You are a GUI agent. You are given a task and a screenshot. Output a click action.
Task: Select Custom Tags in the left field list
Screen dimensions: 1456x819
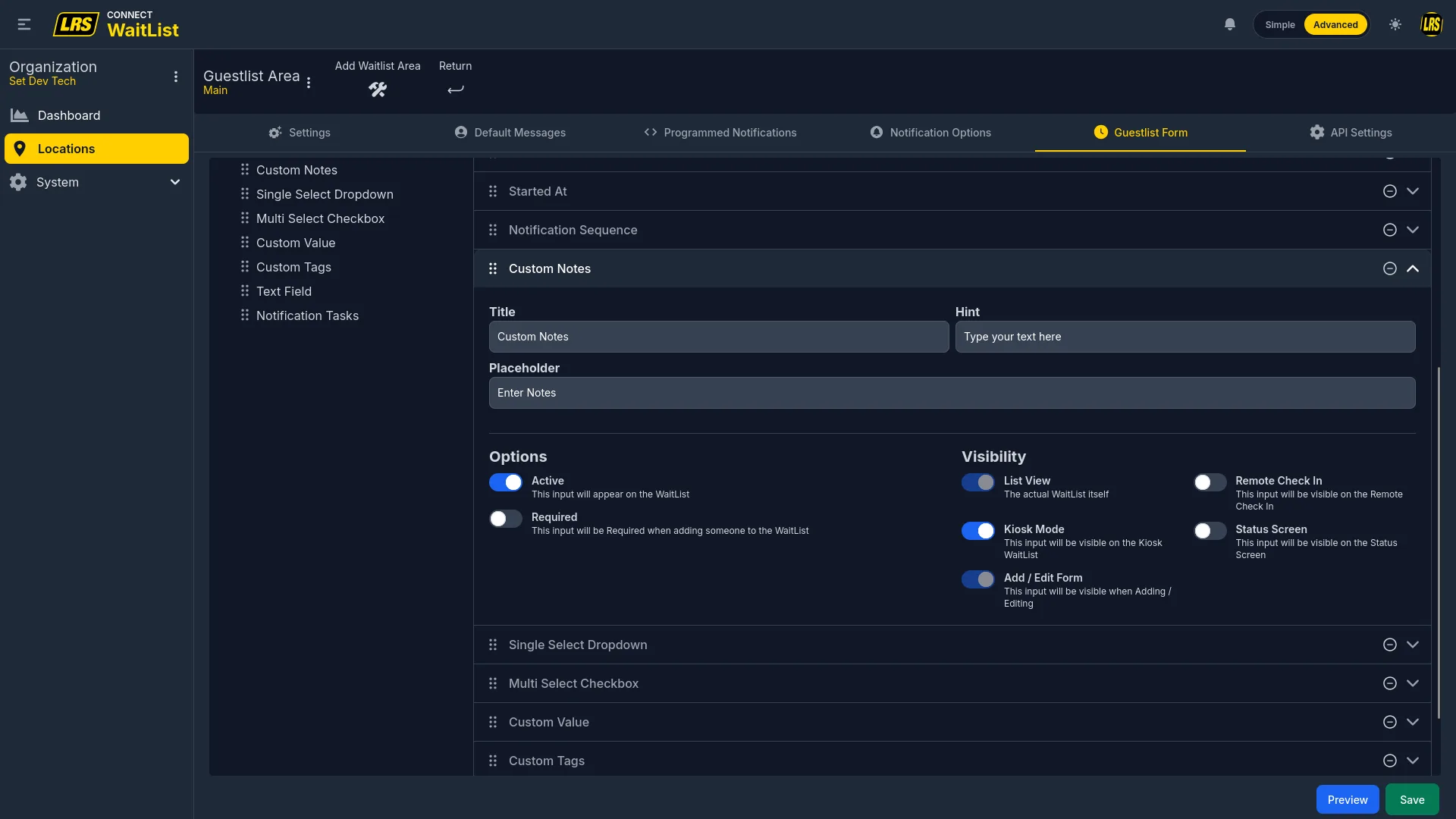tap(293, 267)
